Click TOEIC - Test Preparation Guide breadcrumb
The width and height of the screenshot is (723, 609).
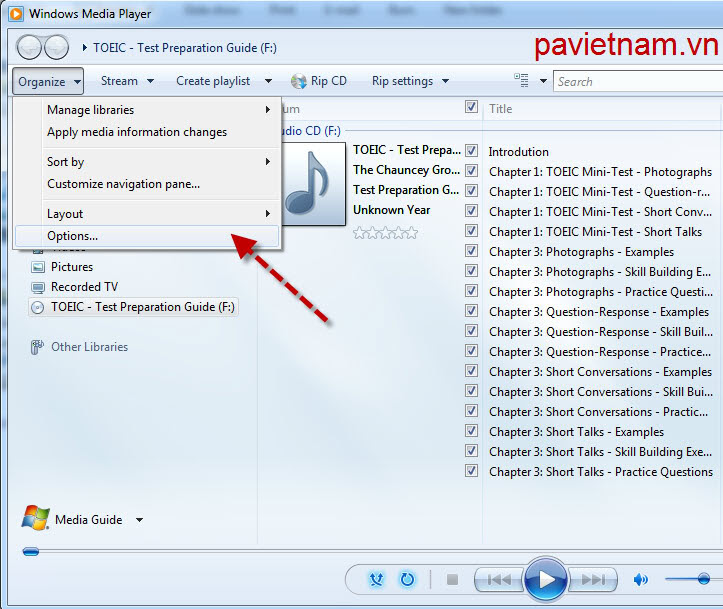click(x=185, y=48)
